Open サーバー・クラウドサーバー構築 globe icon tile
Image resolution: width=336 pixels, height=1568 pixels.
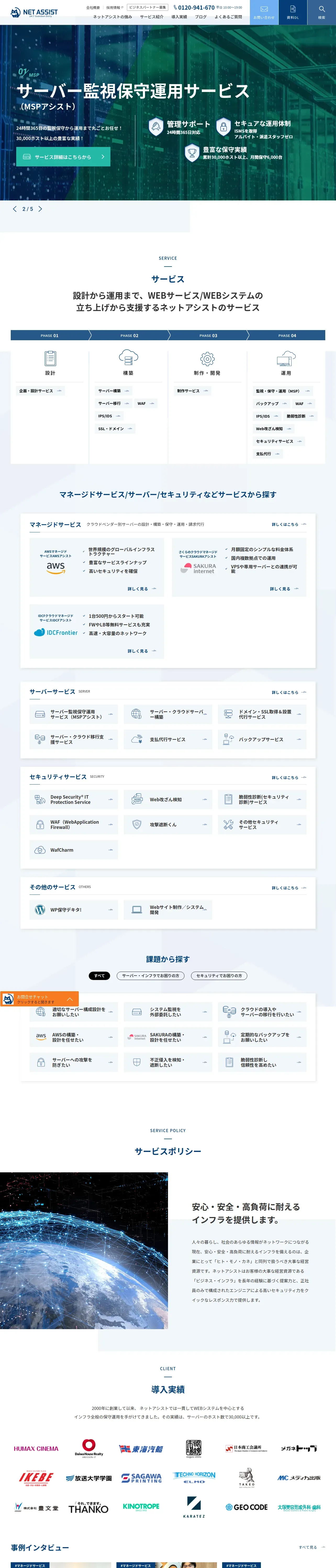point(168,714)
